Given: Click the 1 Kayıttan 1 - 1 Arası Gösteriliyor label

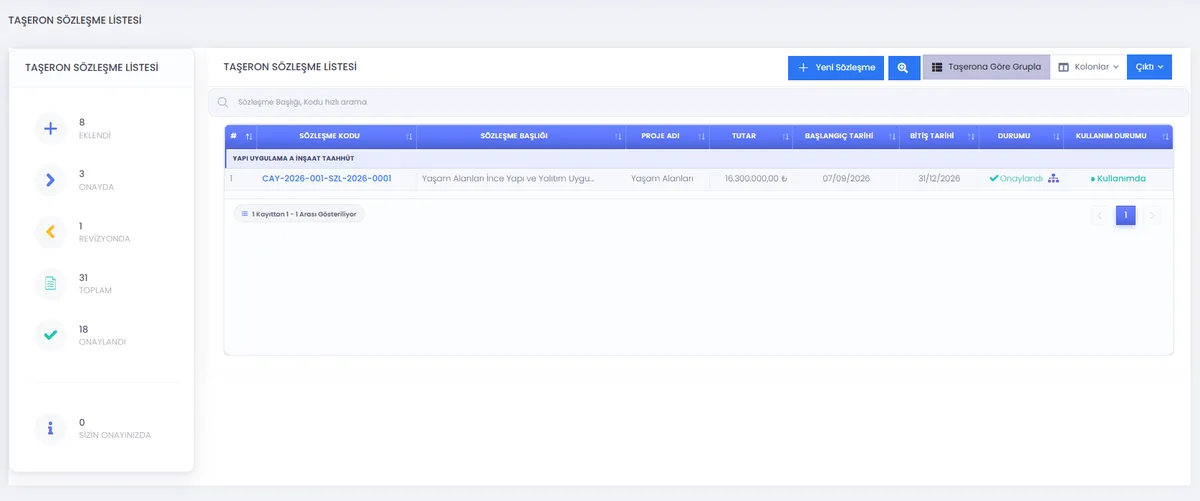Looking at the screenshot, I should pyautogui.click(x=299, y=214).
